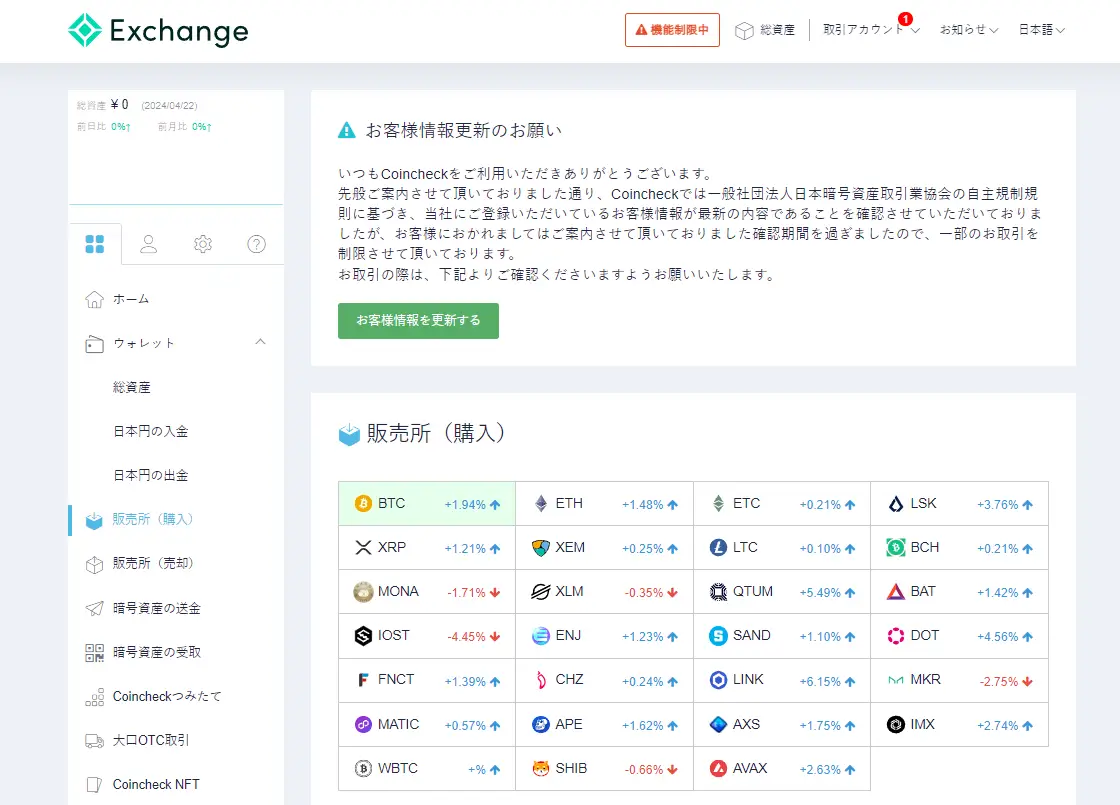Click the ENJ coin icon
The image size is (1120, 805).
coord(541,636)
